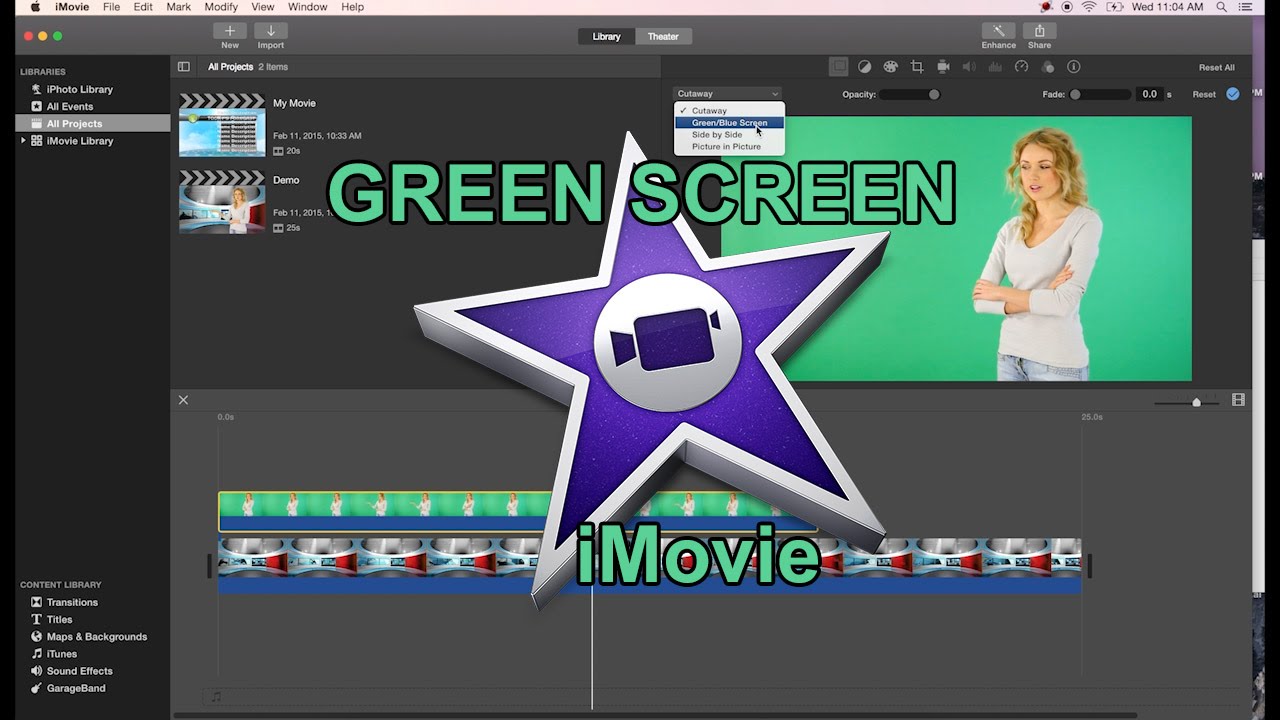Select the Crop tool
Viewport: 1280px width, 720px height.
[917, 67]
